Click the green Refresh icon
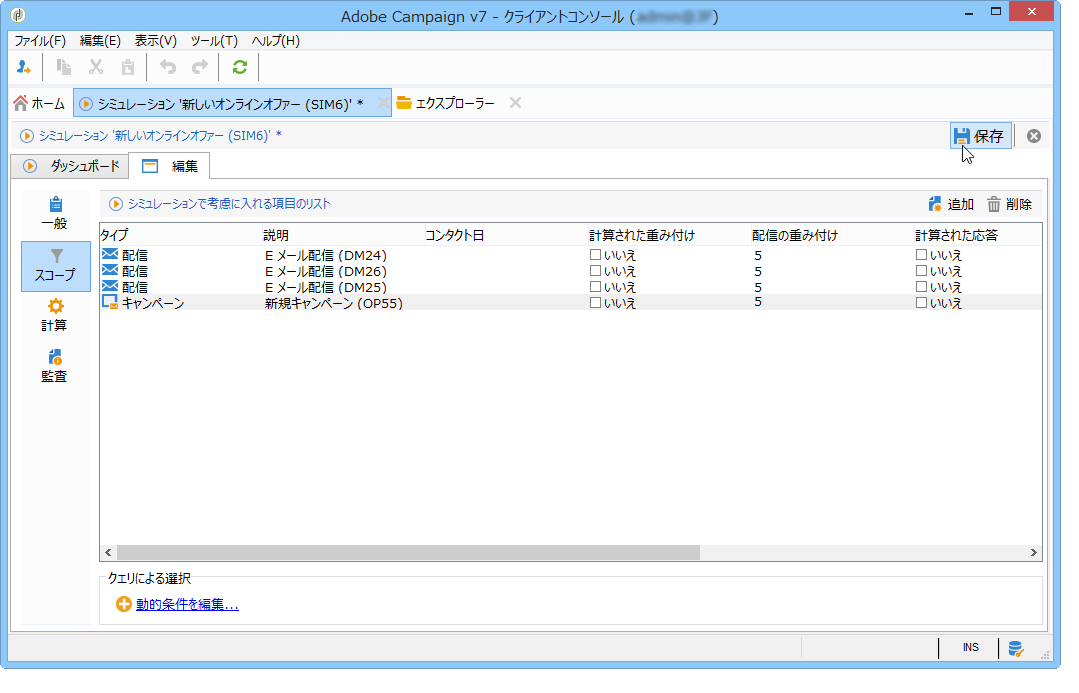The image size is (1079, 693). tap(239, 67)
